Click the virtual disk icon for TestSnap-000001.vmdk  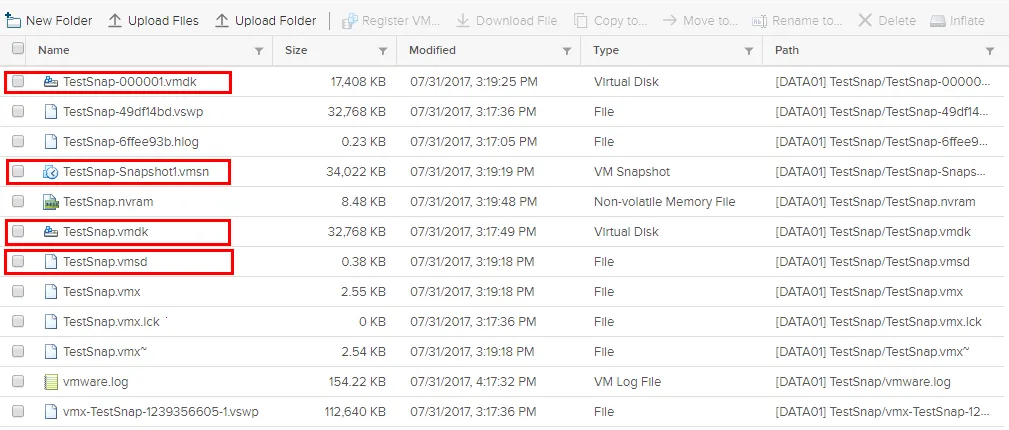tap(51, 82)
